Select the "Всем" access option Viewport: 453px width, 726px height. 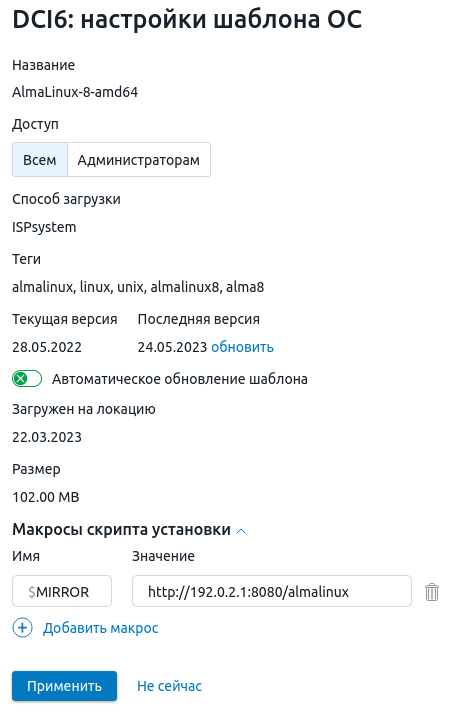pos(40,160)
